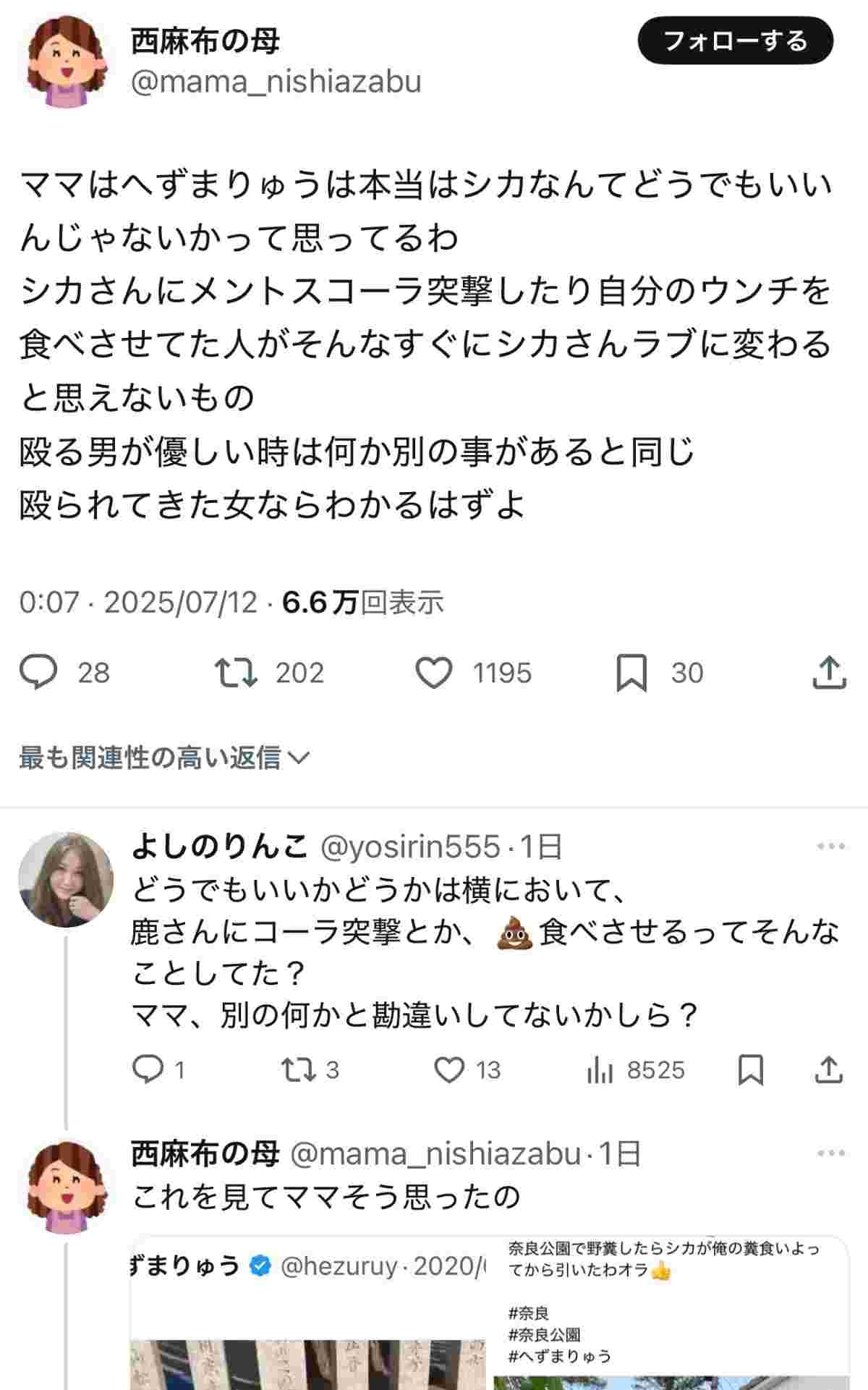Open よしのりんこ's profile picture

click(x=66, y=880)
